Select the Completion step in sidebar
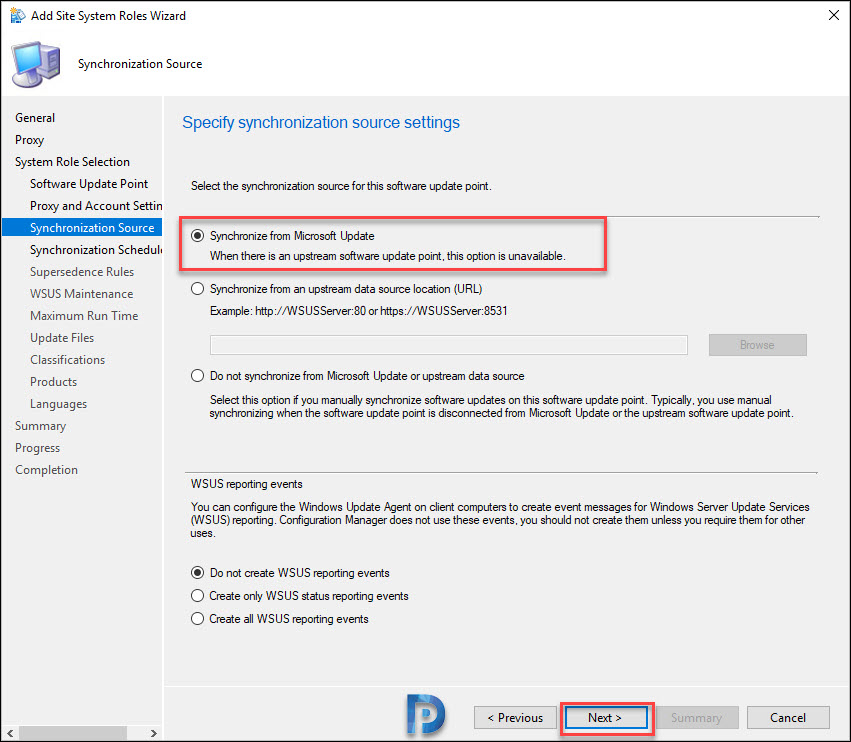This screenshot has width=851, height=742. pyautogui.click(x=46, y=470)
